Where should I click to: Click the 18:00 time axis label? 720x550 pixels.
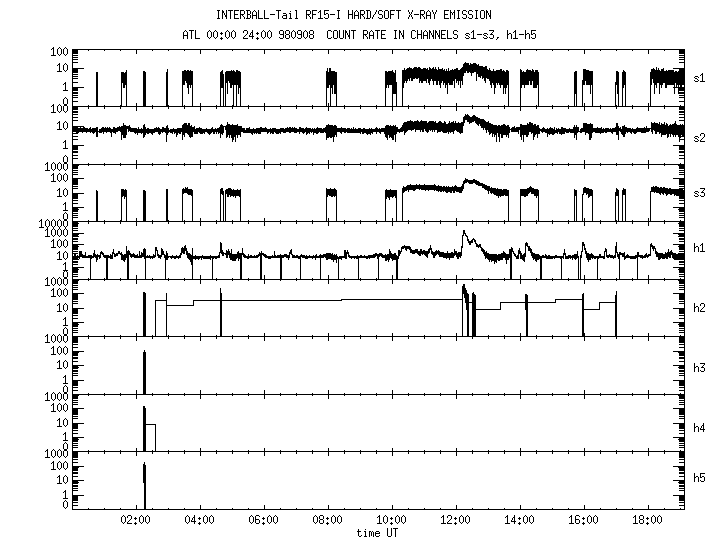click(648, 522)
